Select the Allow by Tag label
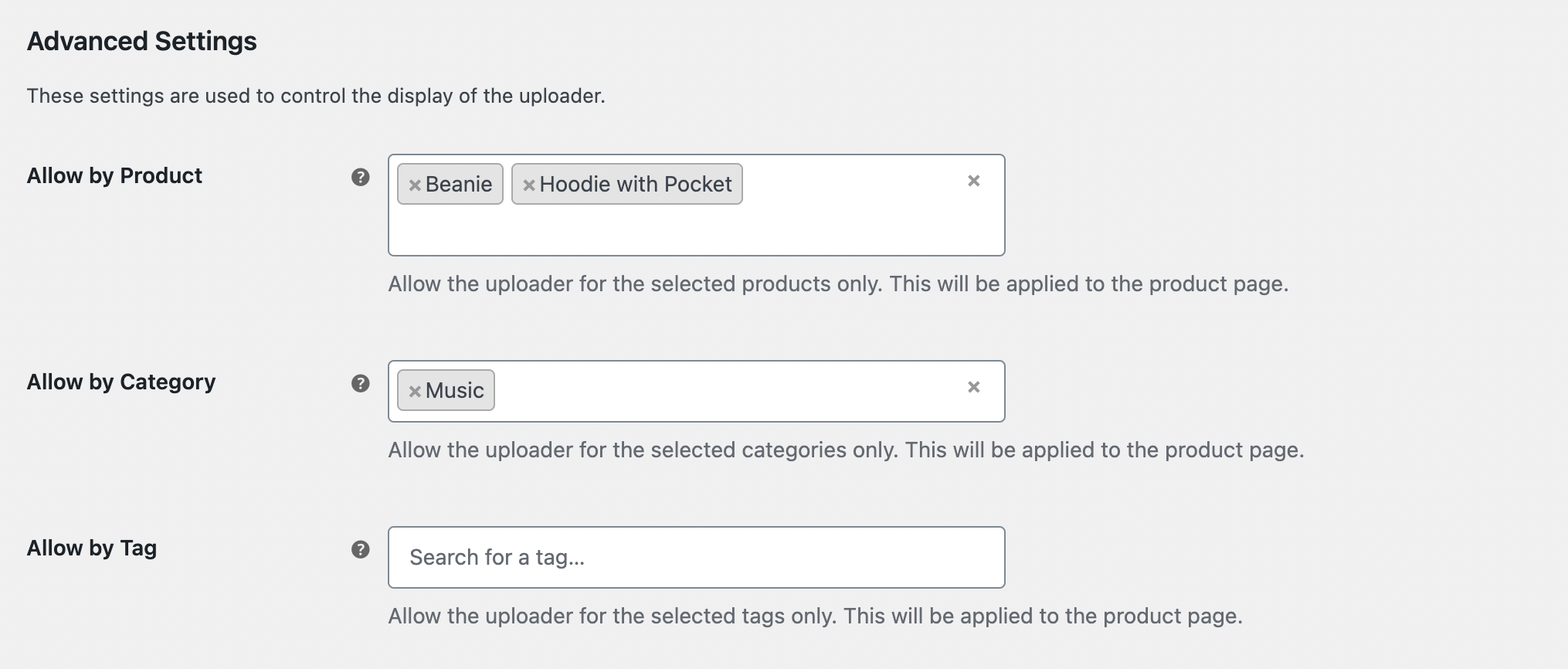 [x=90, y=548]
